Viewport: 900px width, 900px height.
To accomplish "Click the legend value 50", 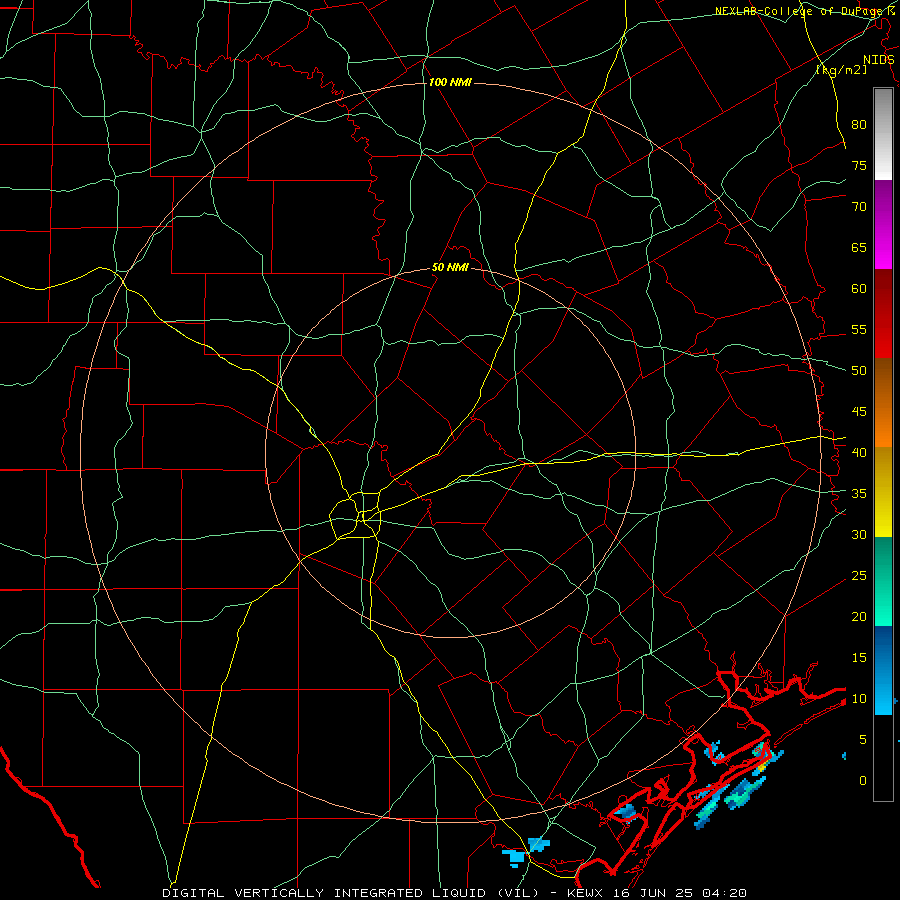I will (859, 371).
